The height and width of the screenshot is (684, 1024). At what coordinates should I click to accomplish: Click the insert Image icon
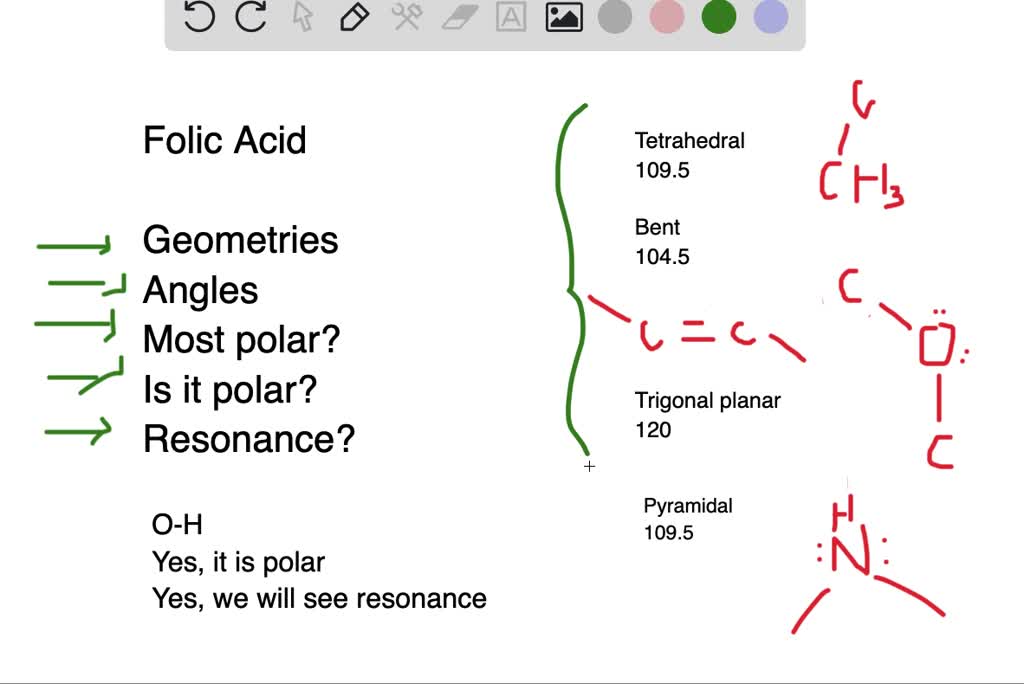(x=562, y=17)
